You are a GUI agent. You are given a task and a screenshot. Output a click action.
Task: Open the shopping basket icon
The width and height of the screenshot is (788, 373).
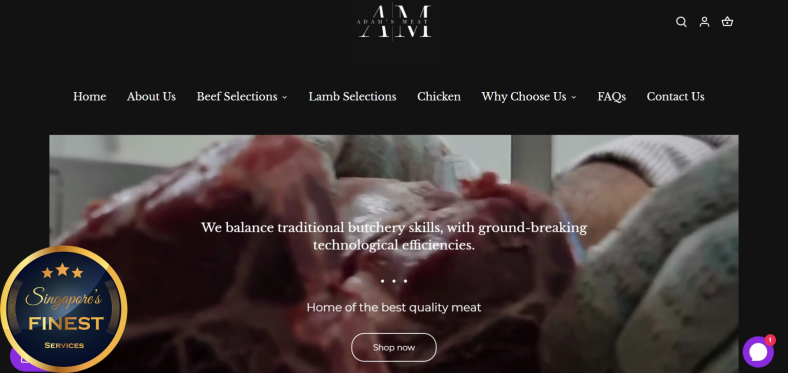tap(727, 22)
